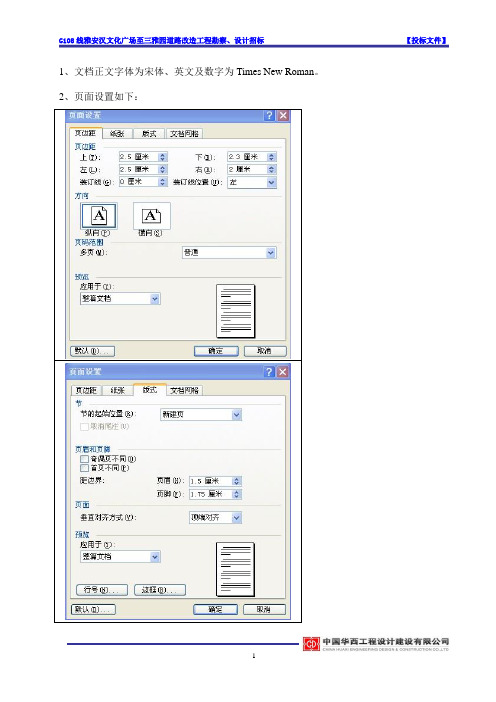
Task: Click the blue G108 project title header
Action: pos(161,41)
